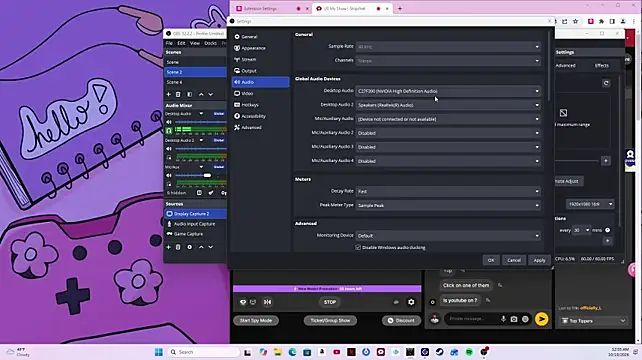Move the selected scene up
The width and height of the screenshot is (642, 360).
(201, 95)
